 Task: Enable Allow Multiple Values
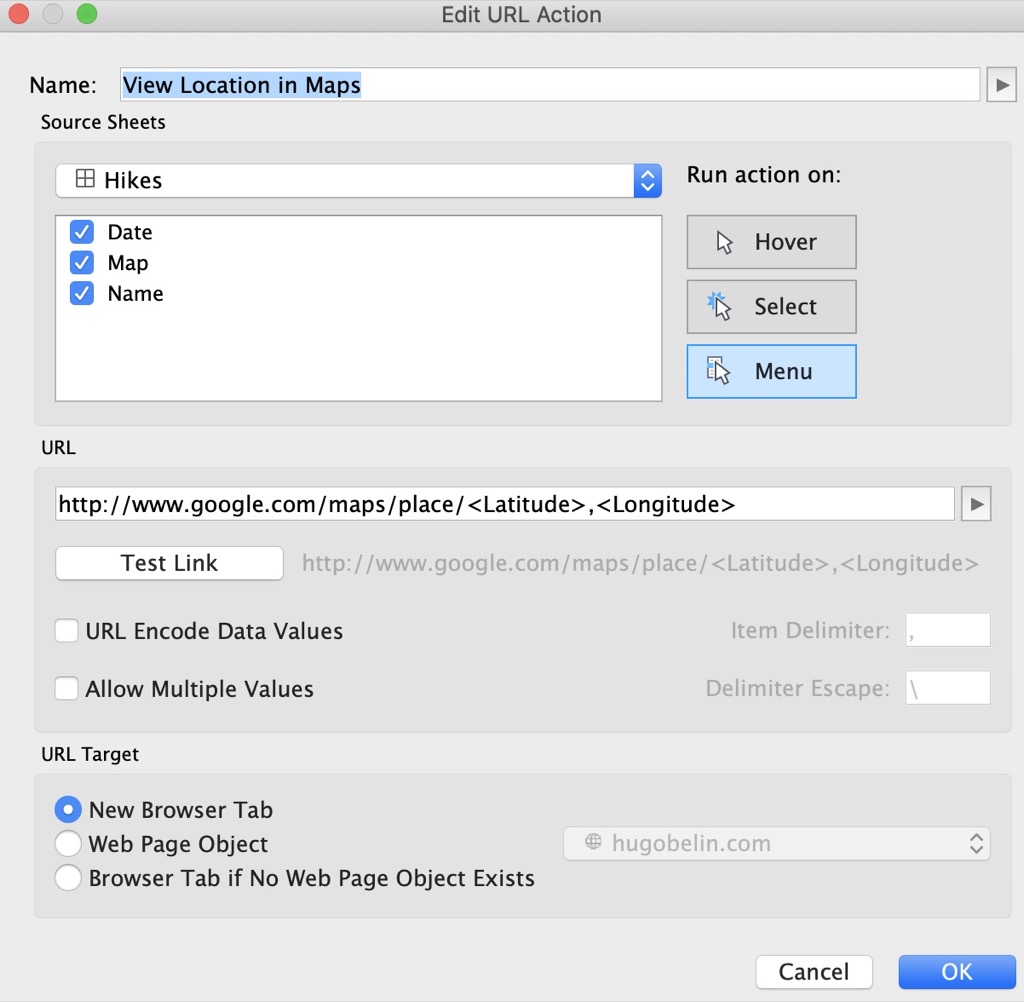pyautogui.click(x=66, y=688)
